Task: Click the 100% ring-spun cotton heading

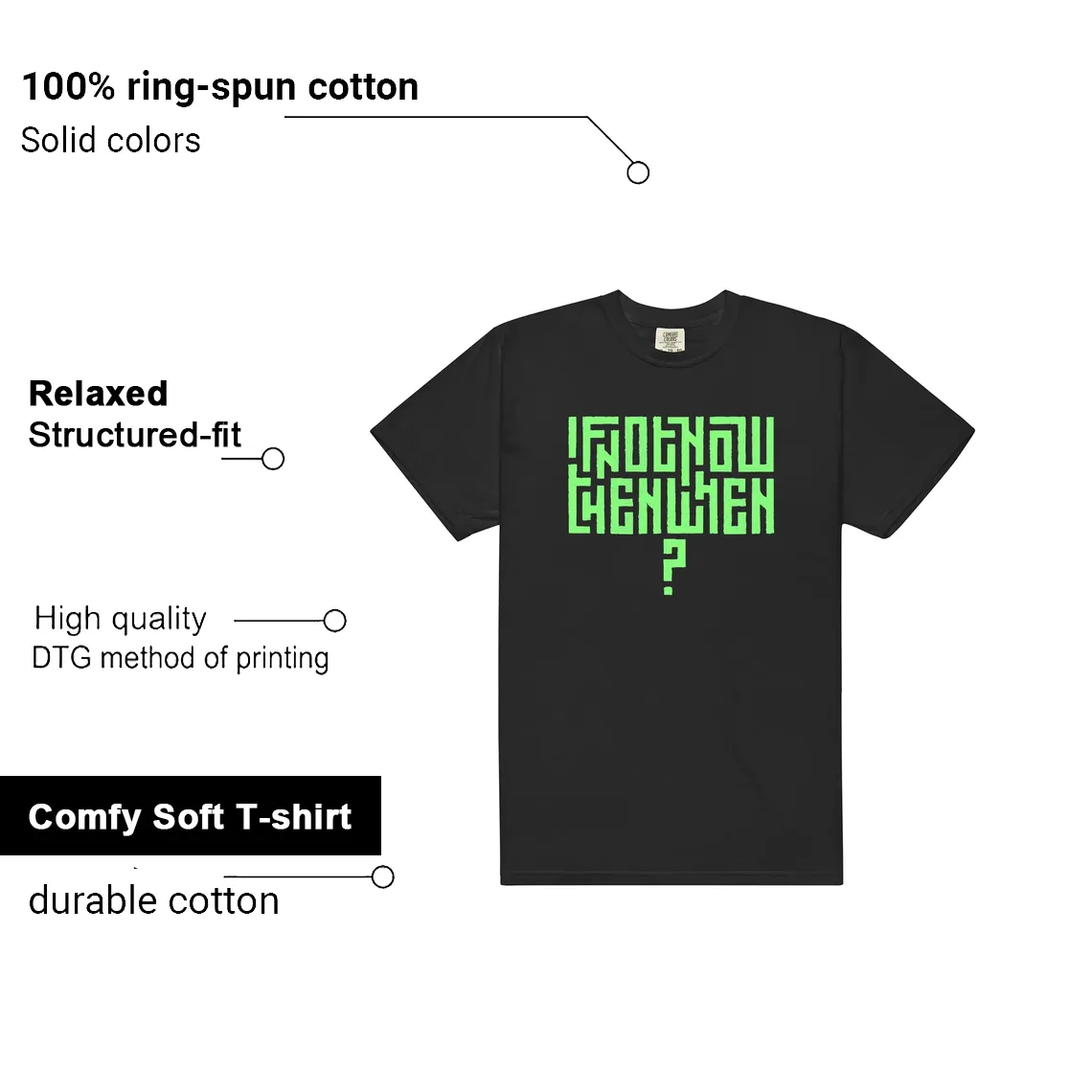Action: pyautogui.click(x=220, y=87)
